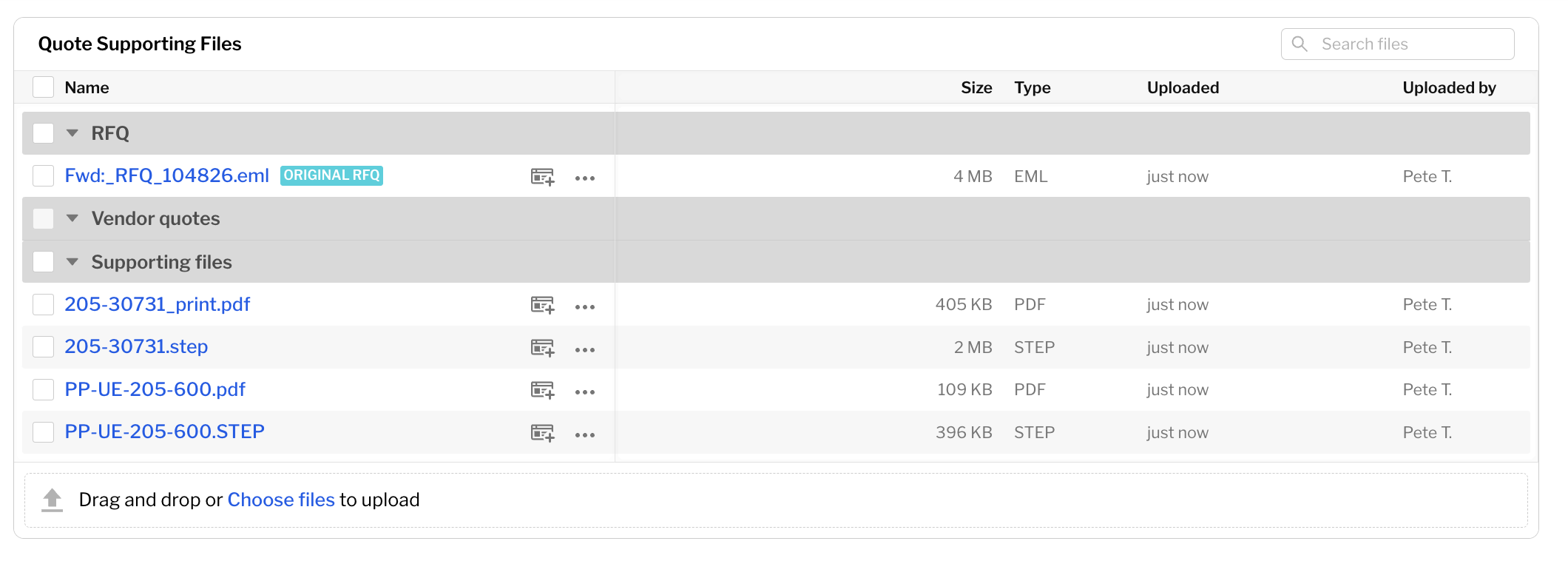Select all files via the header checkbox
Viewport: 1568px width, 561px height.
tap(43, 87)
